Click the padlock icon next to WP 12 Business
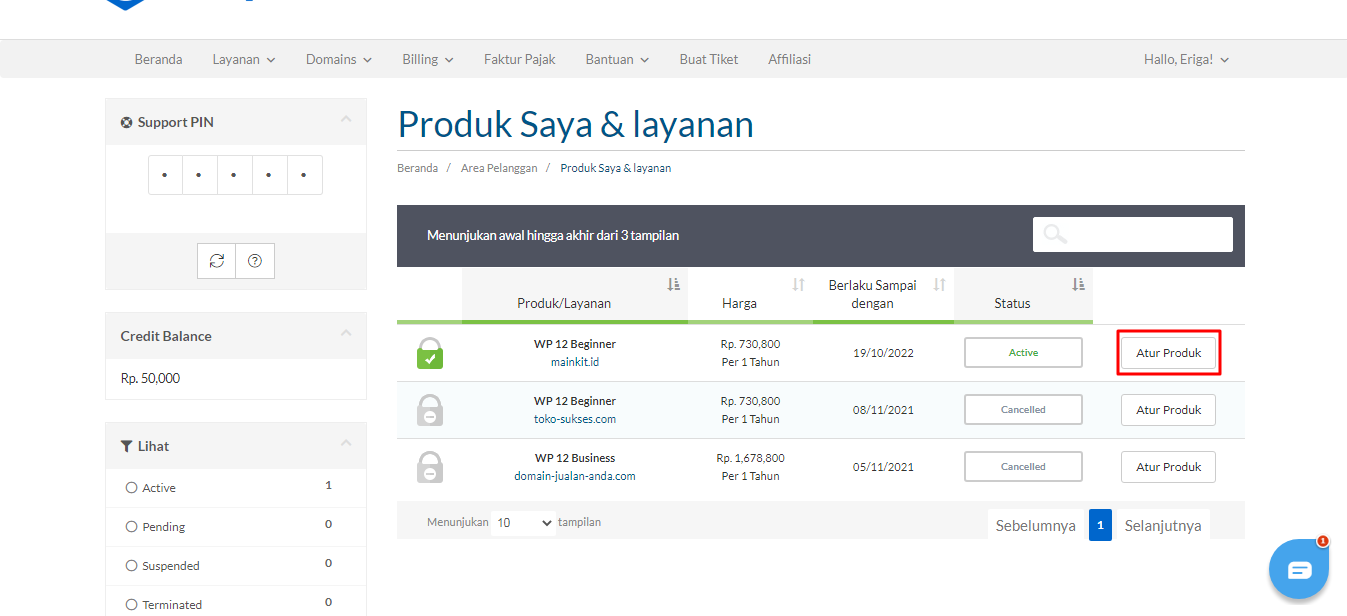Image resolution: width=1347 pixels, height=616 pixels. coord(429,467)
